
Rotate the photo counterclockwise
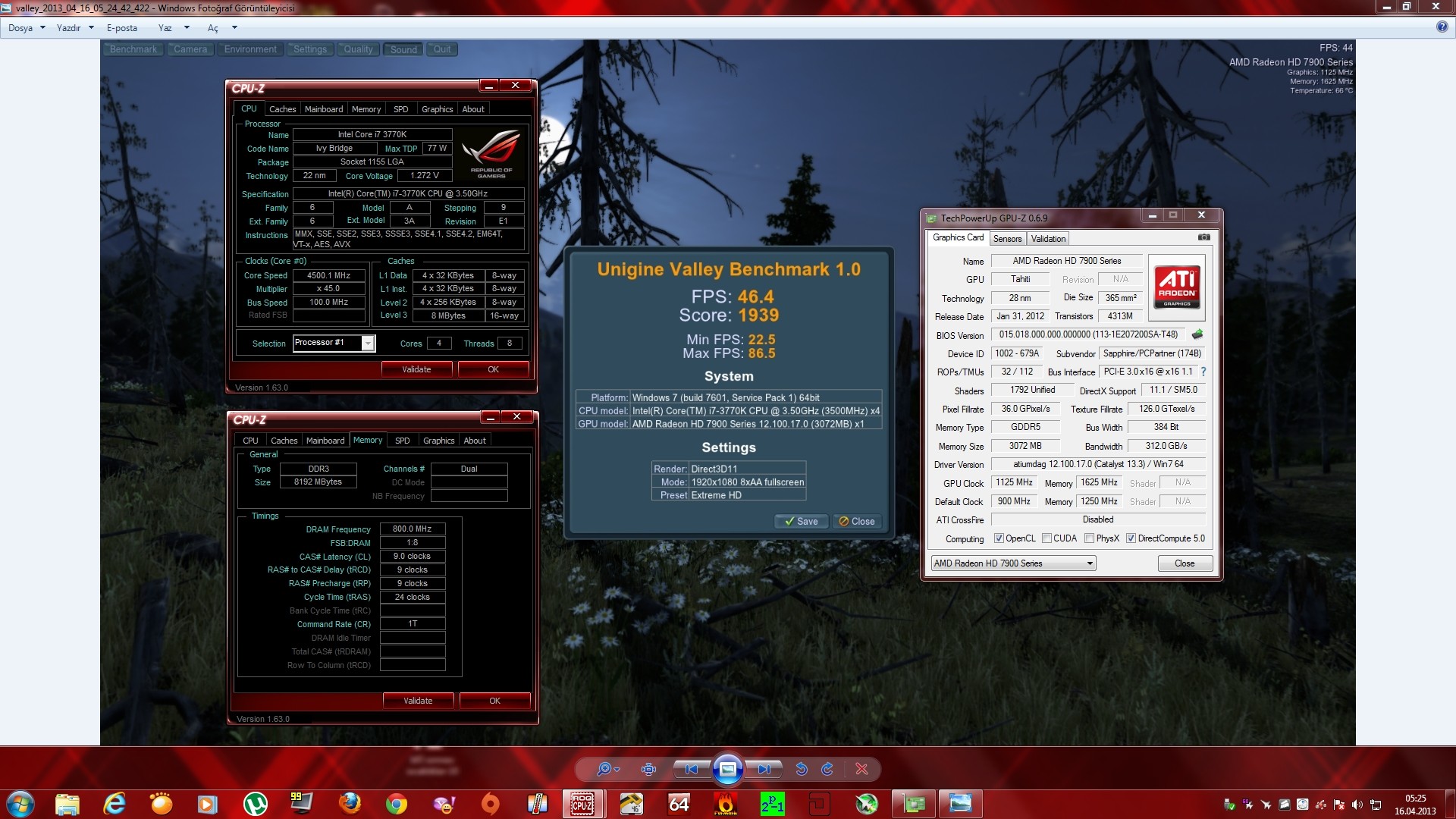[x=802, y=769]
